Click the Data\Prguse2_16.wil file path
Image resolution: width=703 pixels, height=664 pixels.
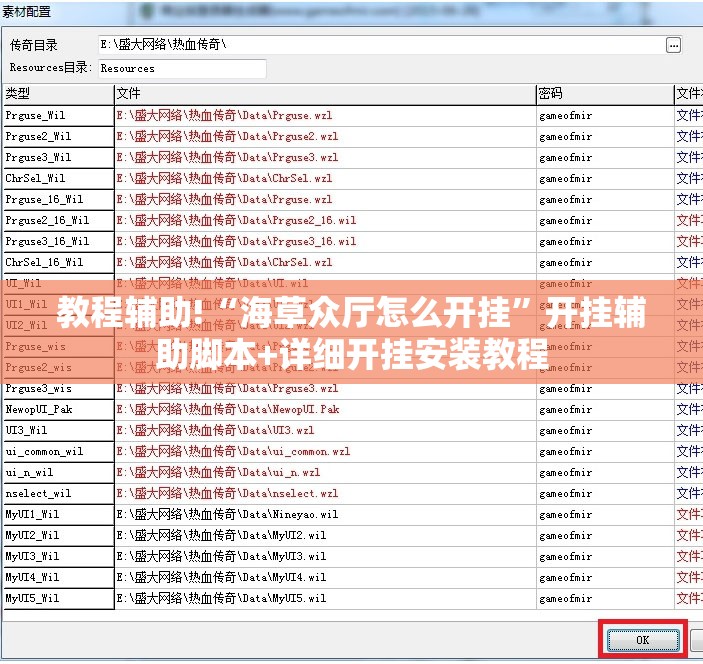pos(236,221)
